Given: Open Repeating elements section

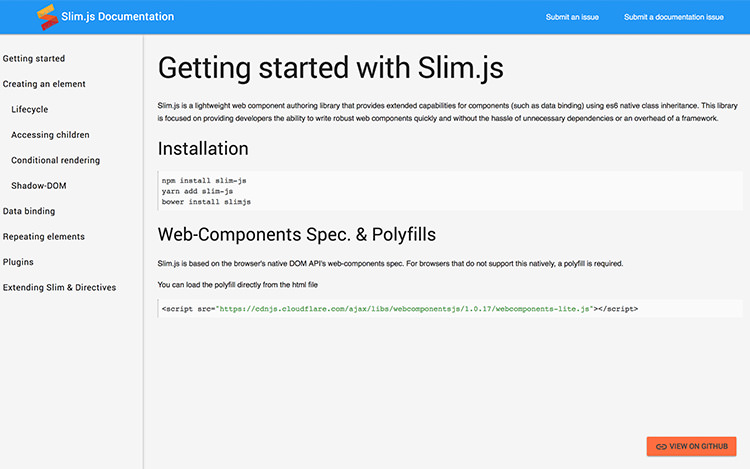Looking at the screenshot, I should tap(44, 236).
